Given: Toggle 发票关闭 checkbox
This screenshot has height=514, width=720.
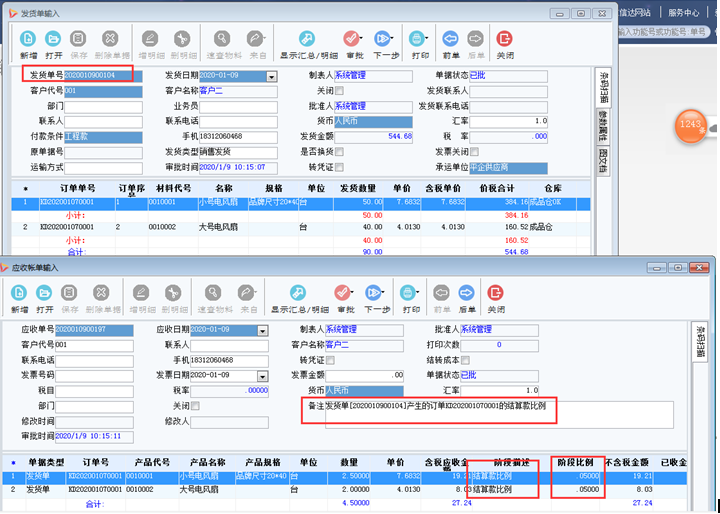Looking at the screenshot, I should [474, 152].
